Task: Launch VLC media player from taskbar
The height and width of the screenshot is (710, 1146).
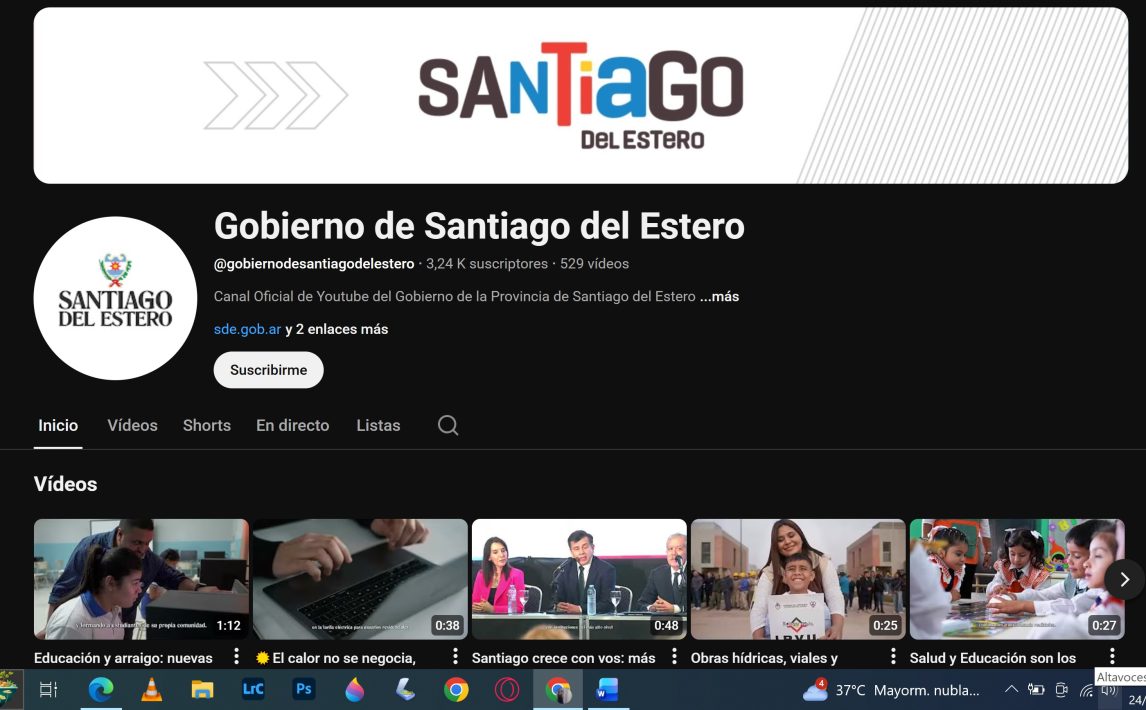Action: (x=151, y=690)
